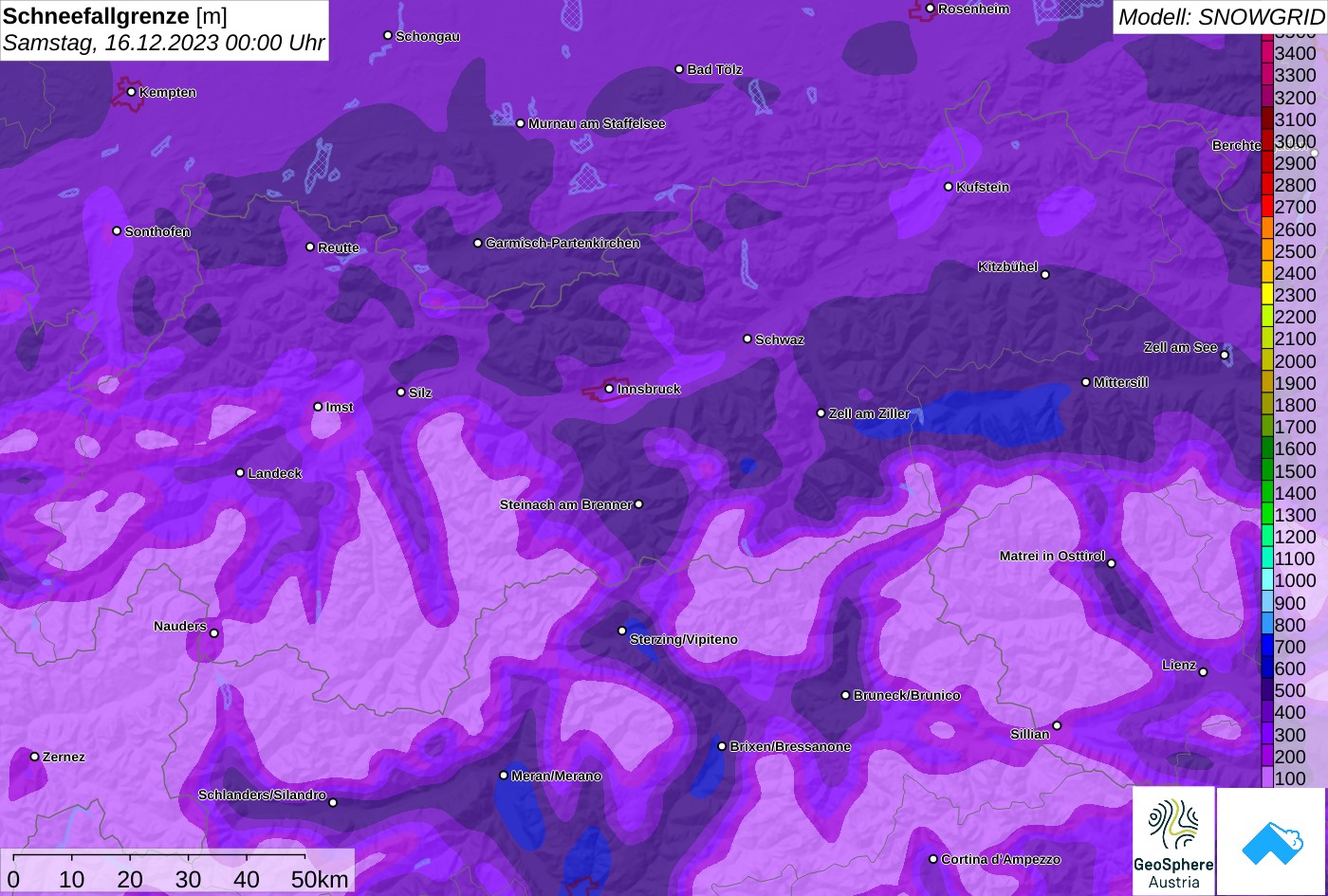
Task: Click the Mittersill marker dot
Action: click(1085, 382)
